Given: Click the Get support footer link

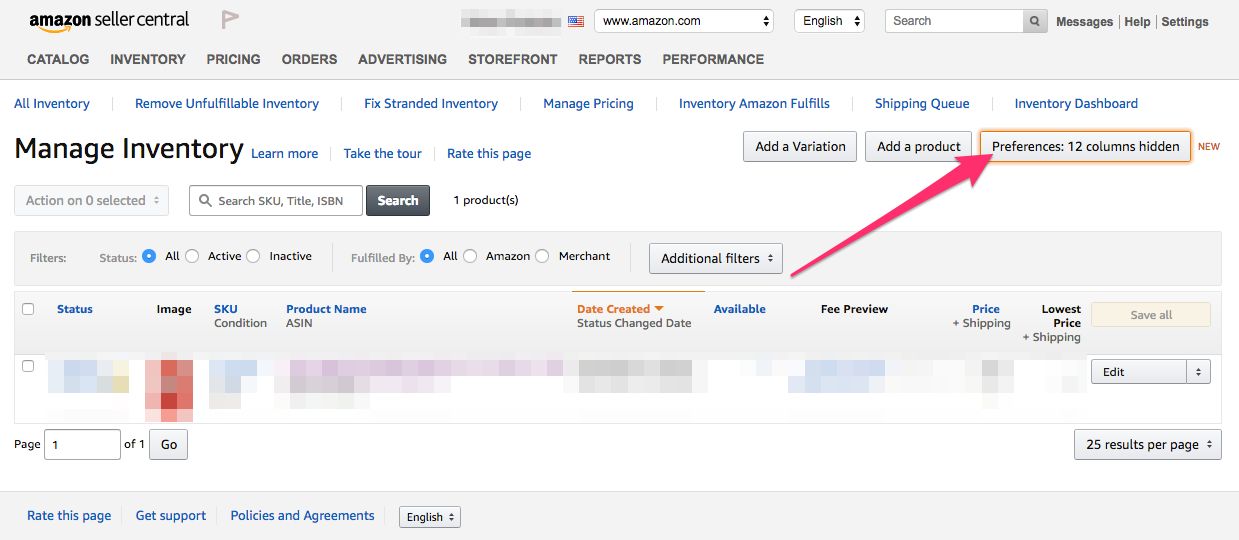Looking at the screenshot, I should point(171,515).
